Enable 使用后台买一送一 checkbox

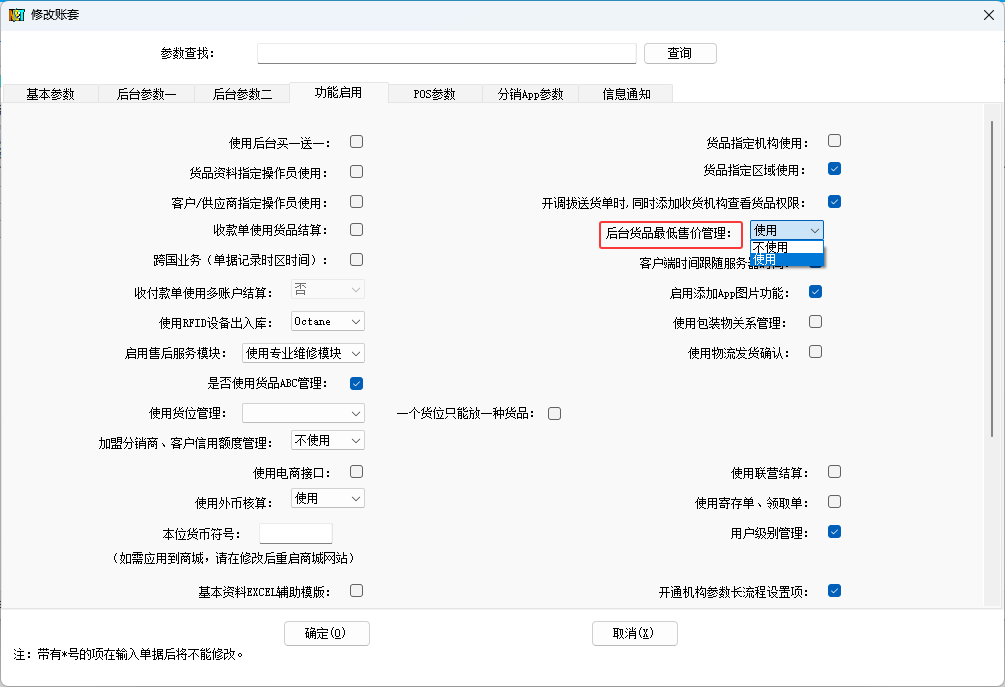[x=356, y=142]
